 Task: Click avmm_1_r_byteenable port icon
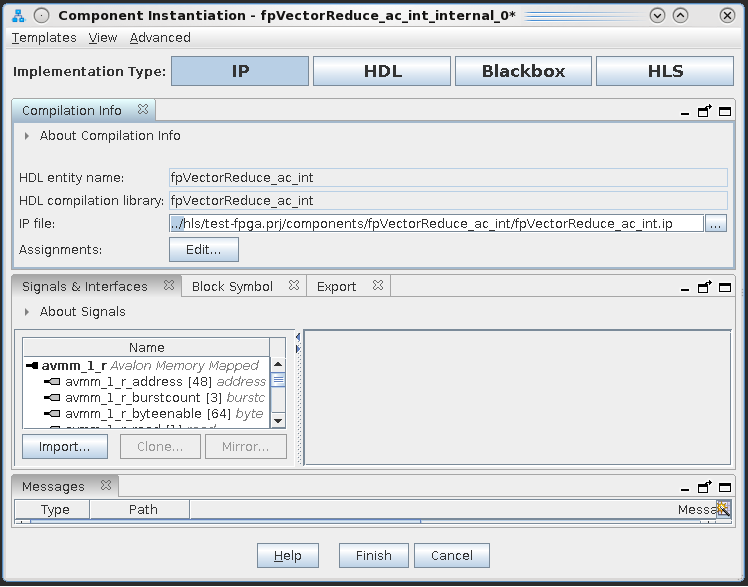point(52,413)
